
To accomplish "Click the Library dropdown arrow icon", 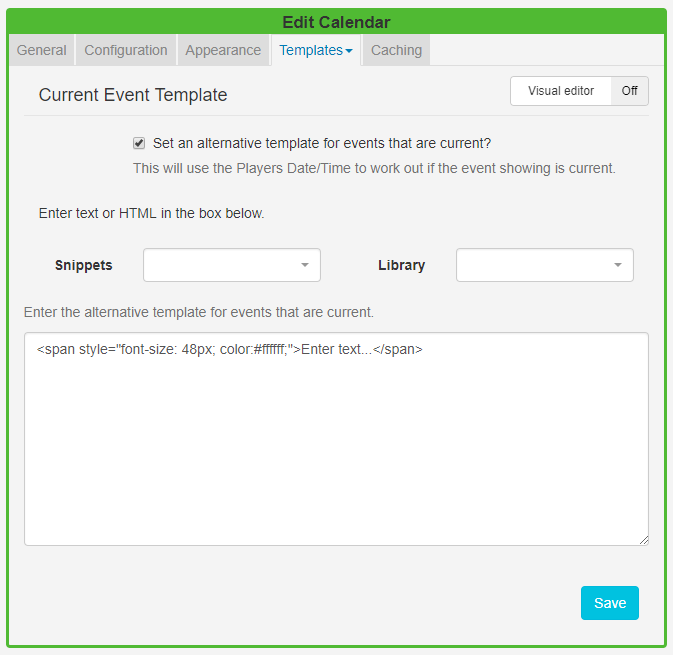I will [x=617, y=265].
